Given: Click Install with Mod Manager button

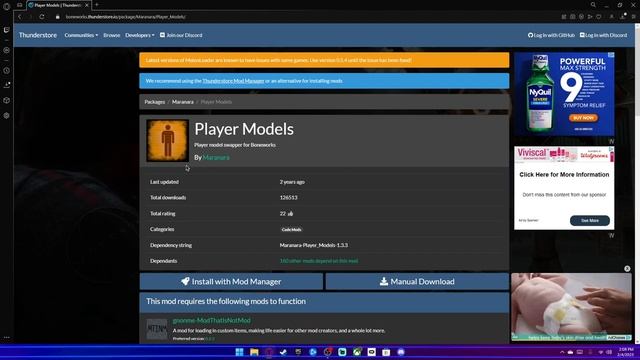Looking at the screenshot, I should [x=231, y=281].
